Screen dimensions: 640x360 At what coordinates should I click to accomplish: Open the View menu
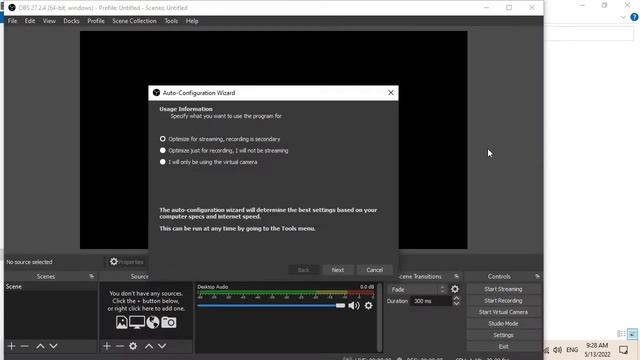click(49, 21)
